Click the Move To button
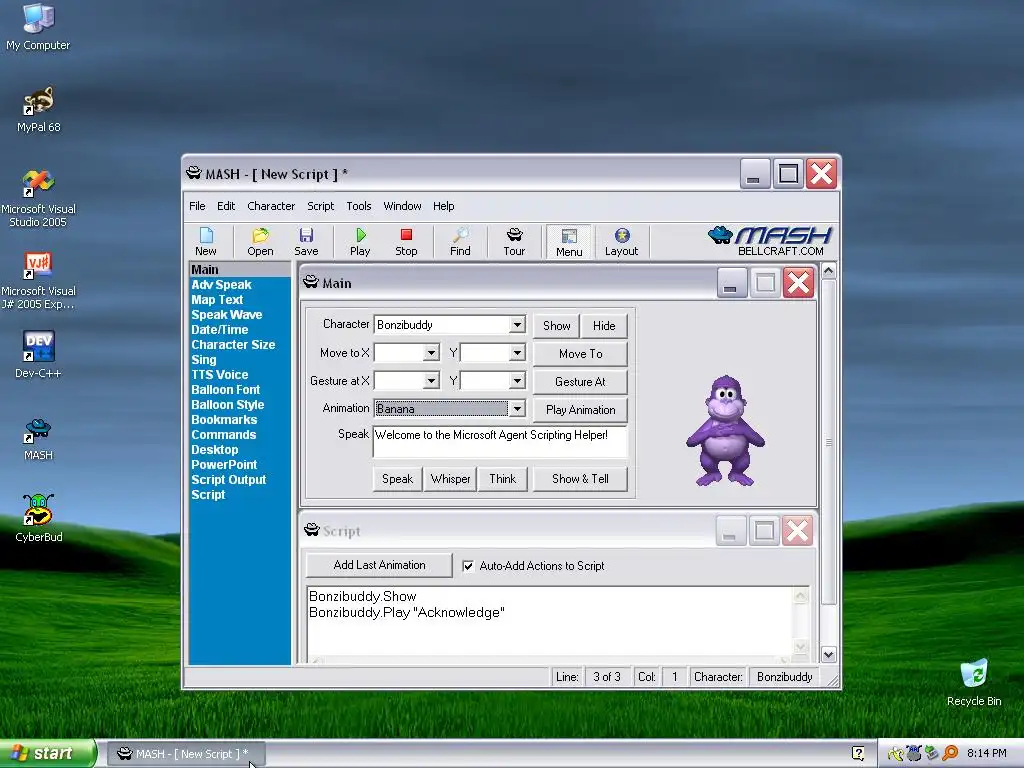 tap(581, 353)
